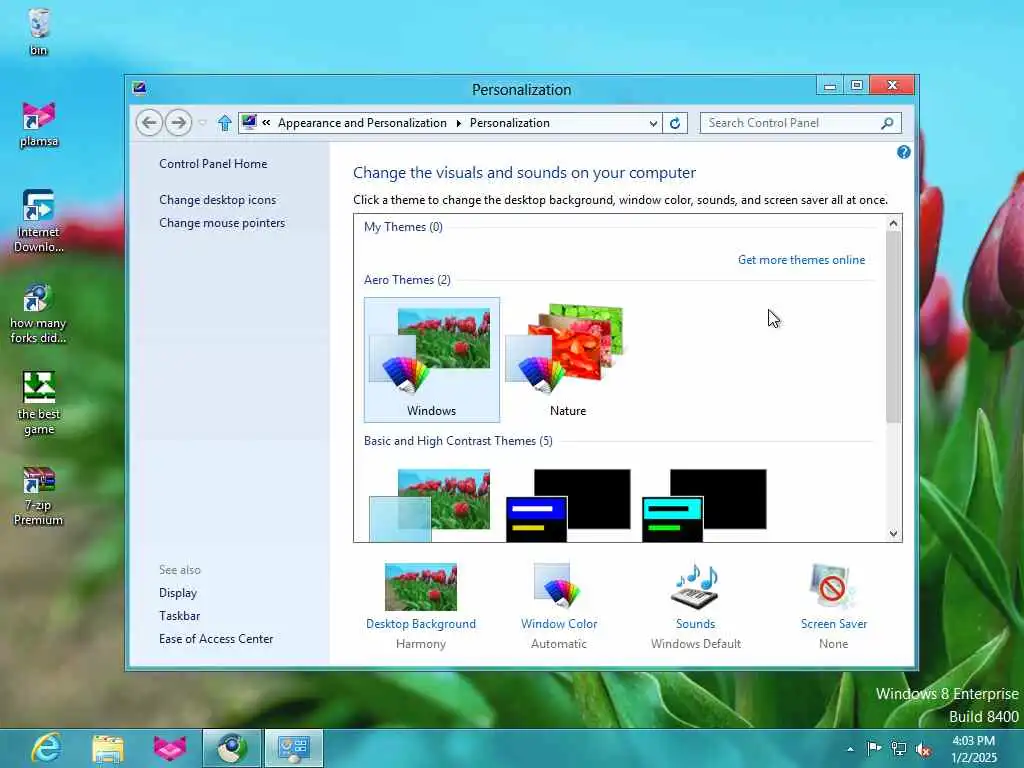Viewport: 1024px width, 768px height.
Task: Open the Internet Download desktop shortcut
Action: [39, 221]
